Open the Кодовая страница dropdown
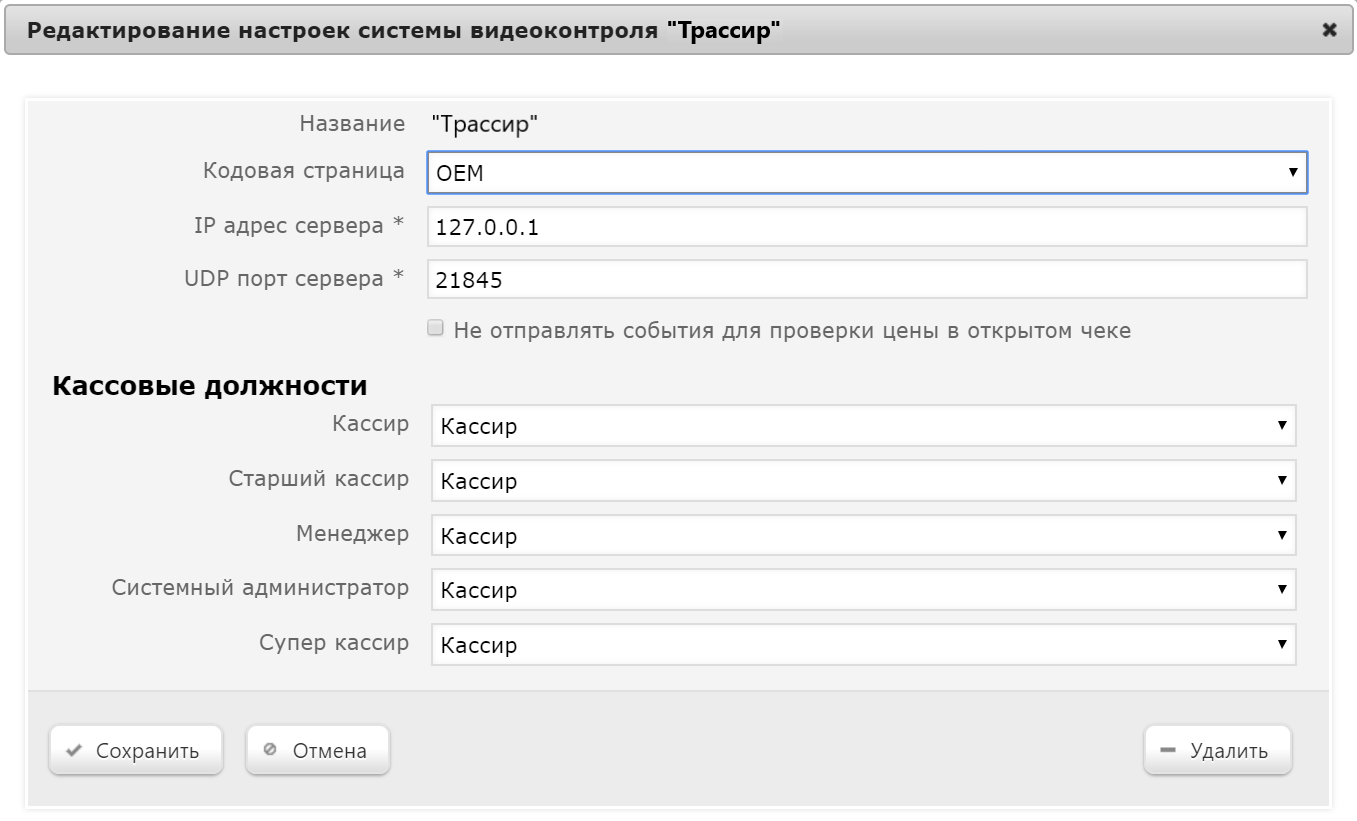1357x821 pixels. point(867,172)
